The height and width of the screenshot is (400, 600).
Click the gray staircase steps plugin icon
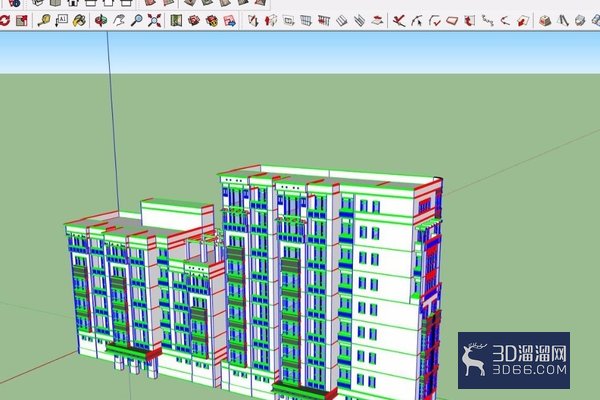tap(342, 20)
